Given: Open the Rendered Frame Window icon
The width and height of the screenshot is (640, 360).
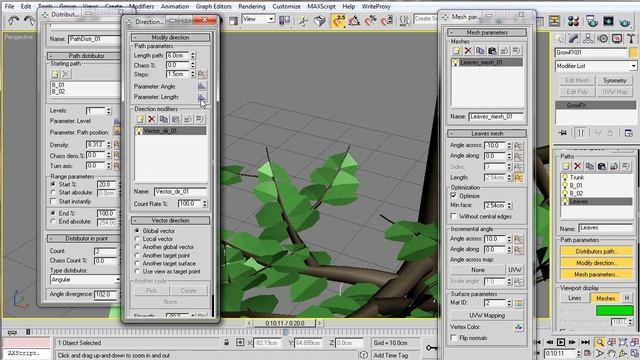Looking at the screenshot, I should [608, 21].
